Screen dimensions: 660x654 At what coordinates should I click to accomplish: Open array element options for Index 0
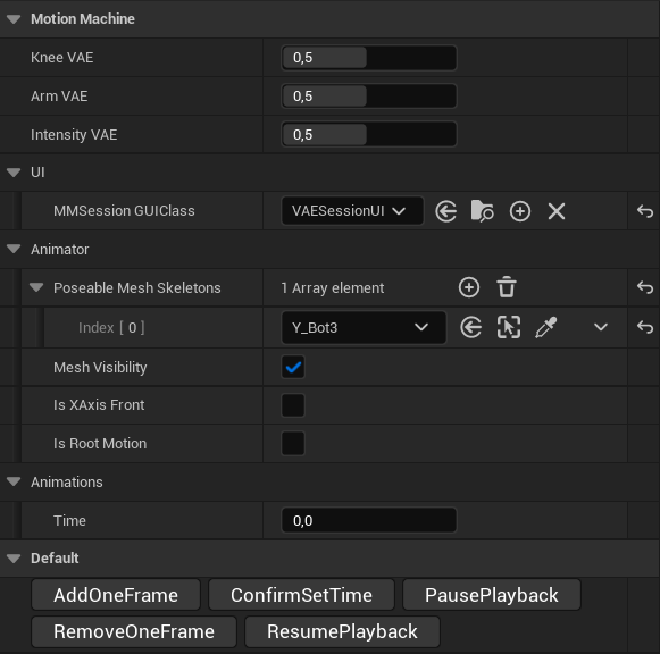601,327
